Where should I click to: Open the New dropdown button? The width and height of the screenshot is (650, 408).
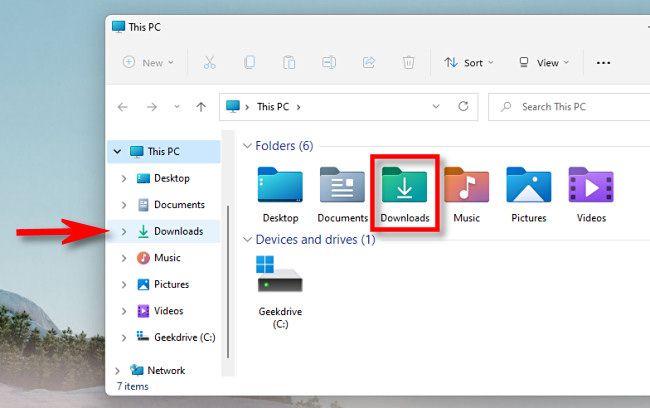point(148,63)
